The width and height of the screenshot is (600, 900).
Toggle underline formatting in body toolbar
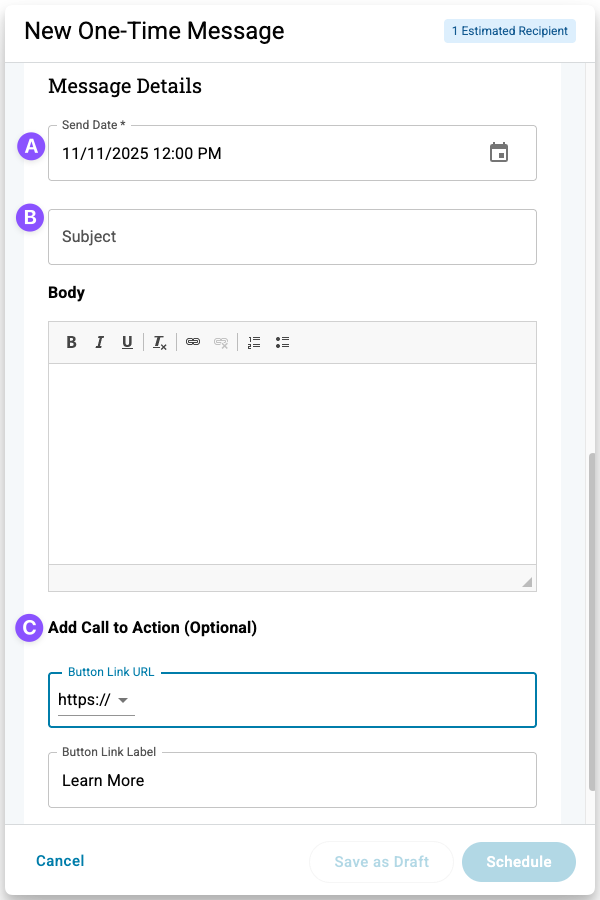tap(127, 342)
